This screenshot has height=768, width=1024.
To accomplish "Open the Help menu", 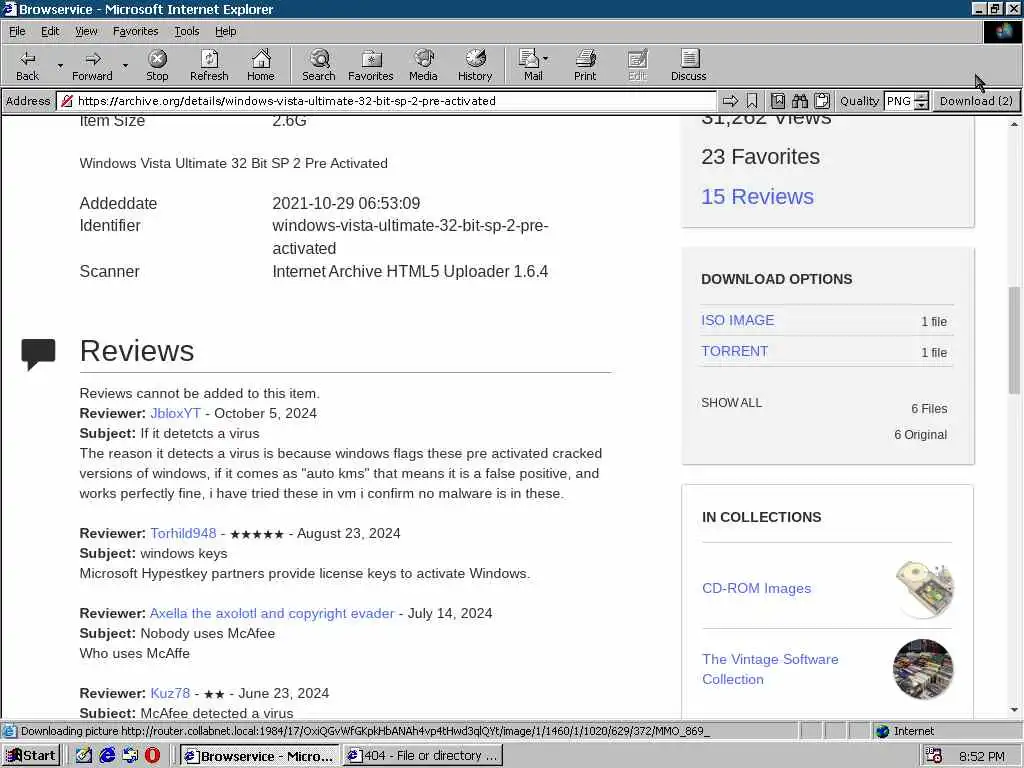I will pos(225,31).
